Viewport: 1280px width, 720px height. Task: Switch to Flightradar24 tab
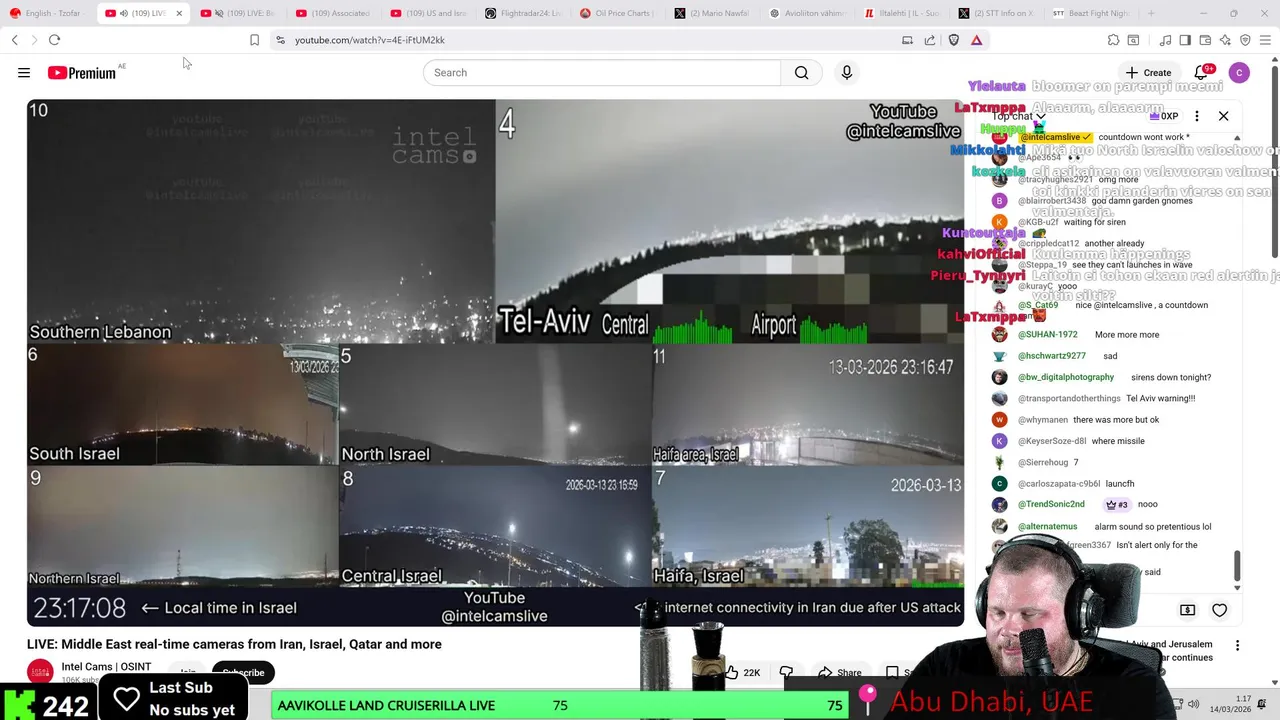[523, 13]
